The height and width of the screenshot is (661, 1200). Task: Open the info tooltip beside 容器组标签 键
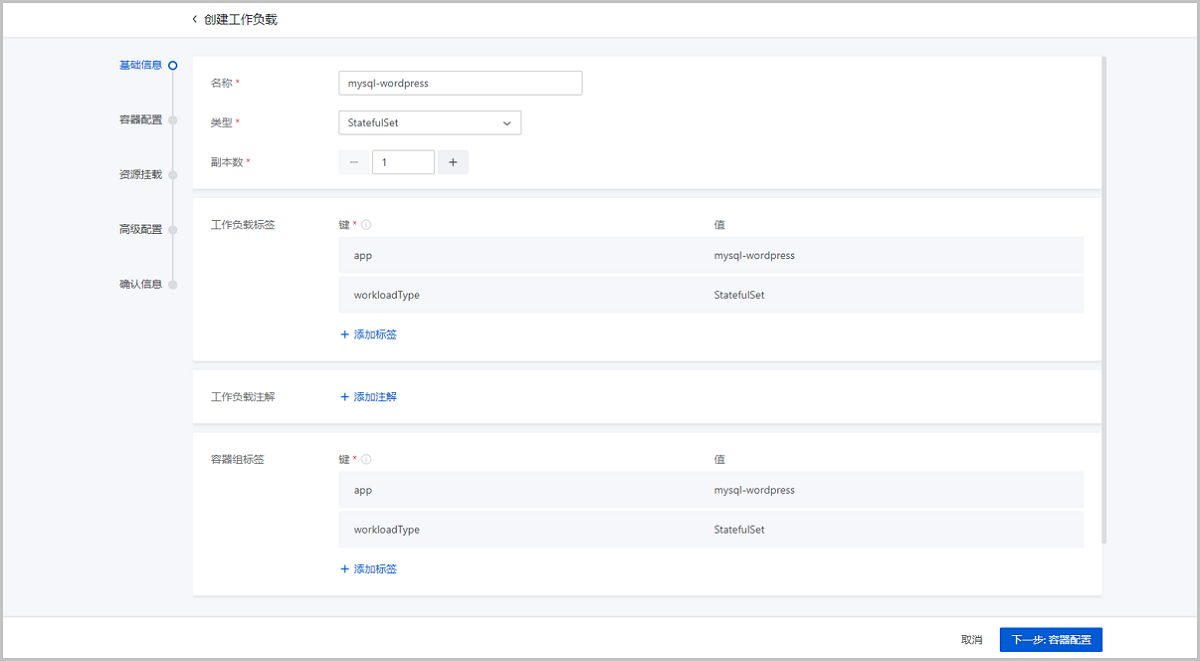[x=368, y=459]
